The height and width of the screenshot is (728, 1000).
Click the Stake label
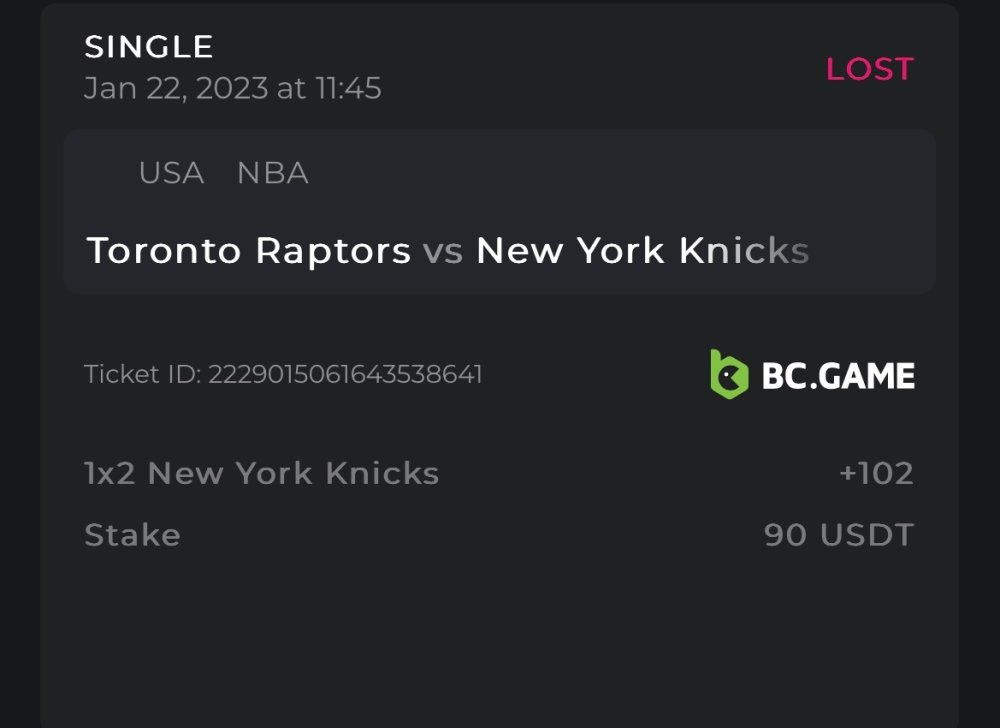pyautogui.click(x=132, y=535)
